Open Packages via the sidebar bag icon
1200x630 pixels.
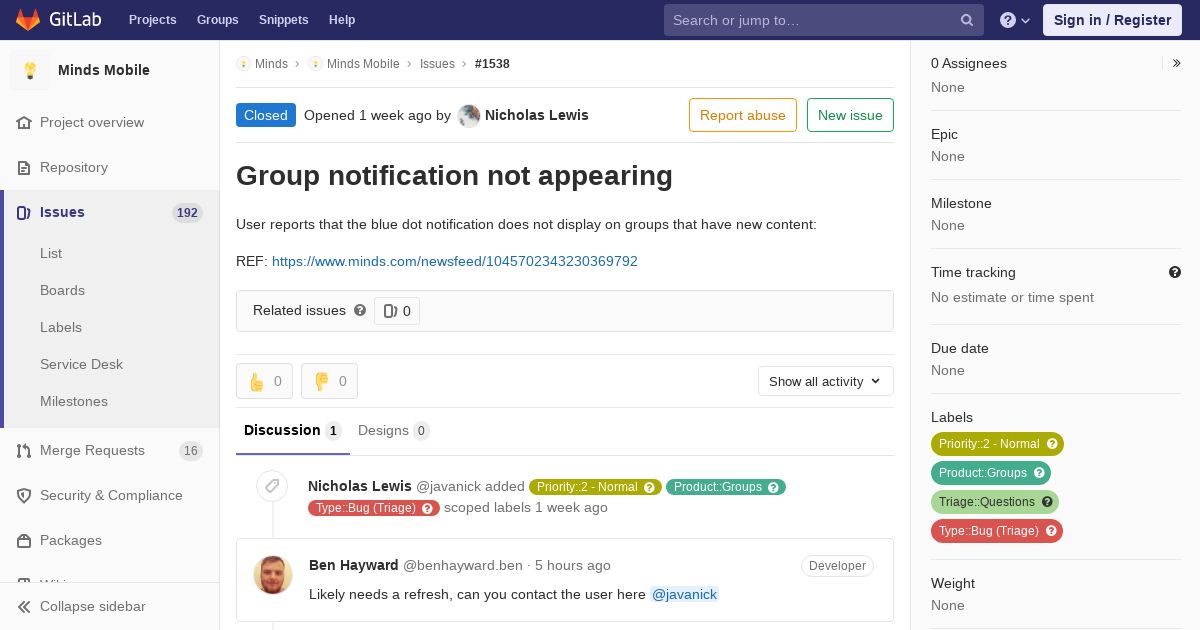[x=24, y=540]
